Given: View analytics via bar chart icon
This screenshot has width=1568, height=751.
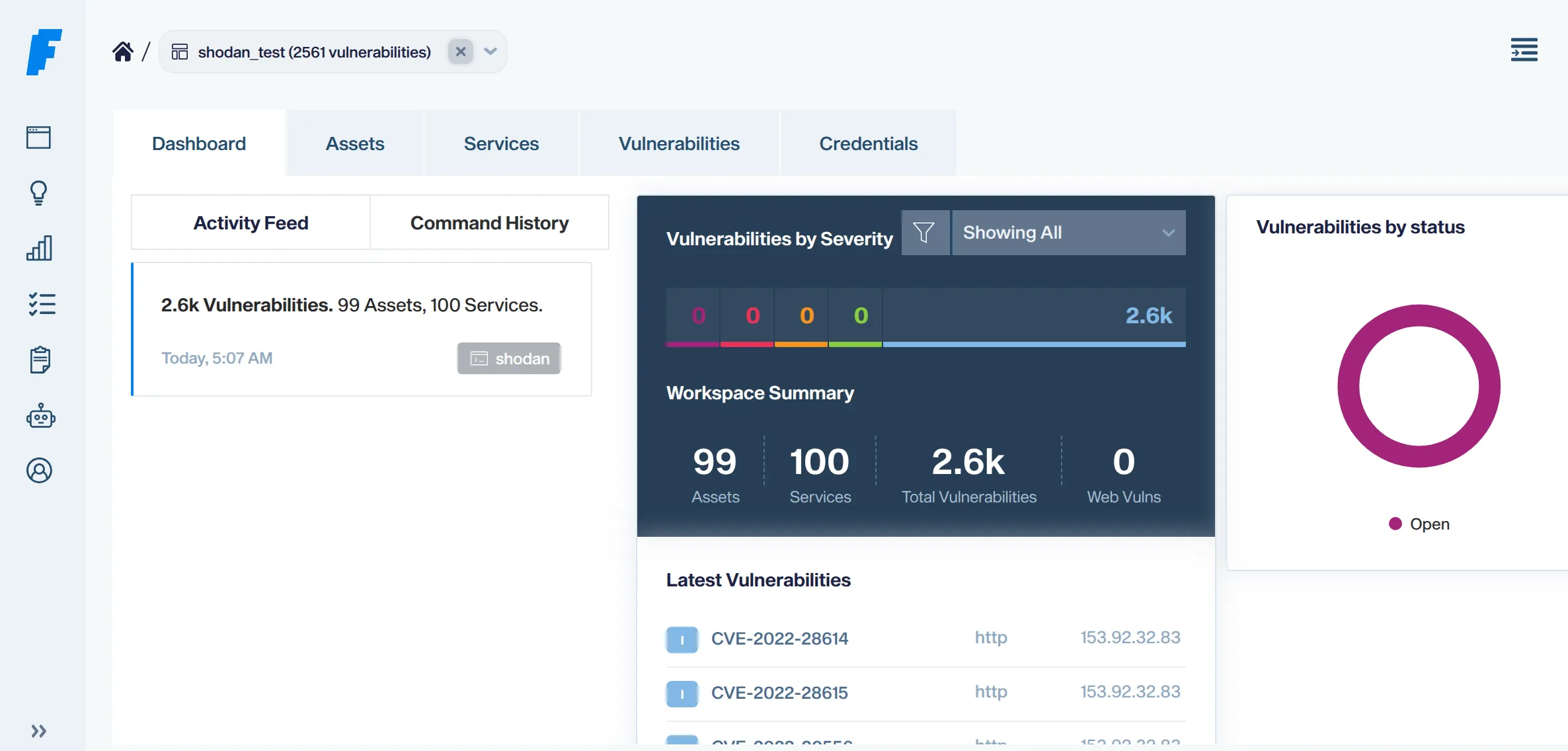Looking at the screenshot, I should pyautogui.click(x=40, y=249).
